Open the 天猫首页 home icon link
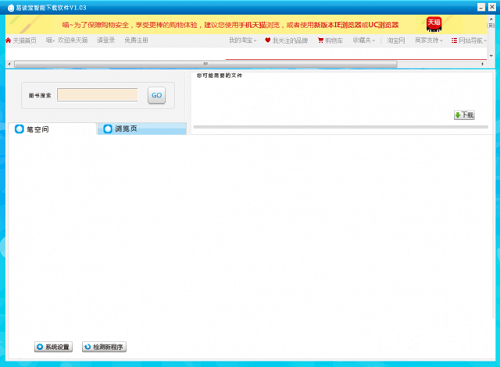 coord(21,41)
